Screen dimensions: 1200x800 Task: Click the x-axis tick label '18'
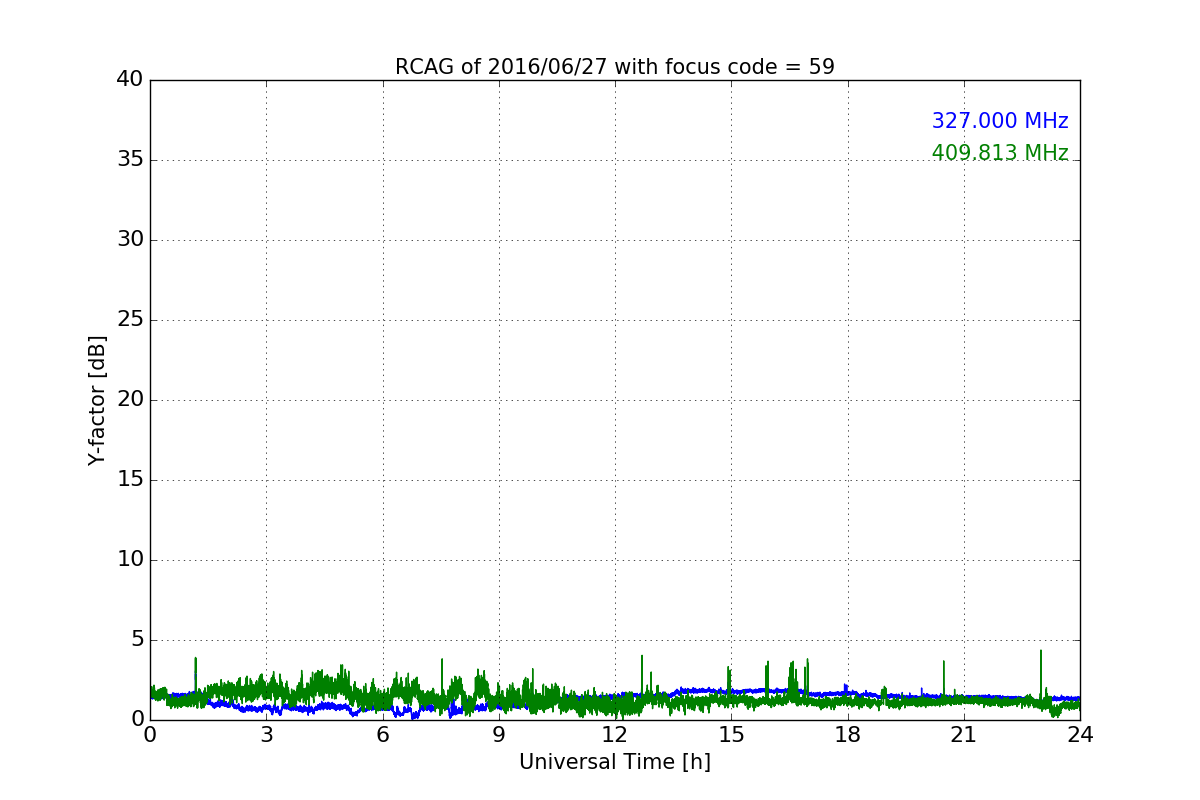click(x=848, y=735)
